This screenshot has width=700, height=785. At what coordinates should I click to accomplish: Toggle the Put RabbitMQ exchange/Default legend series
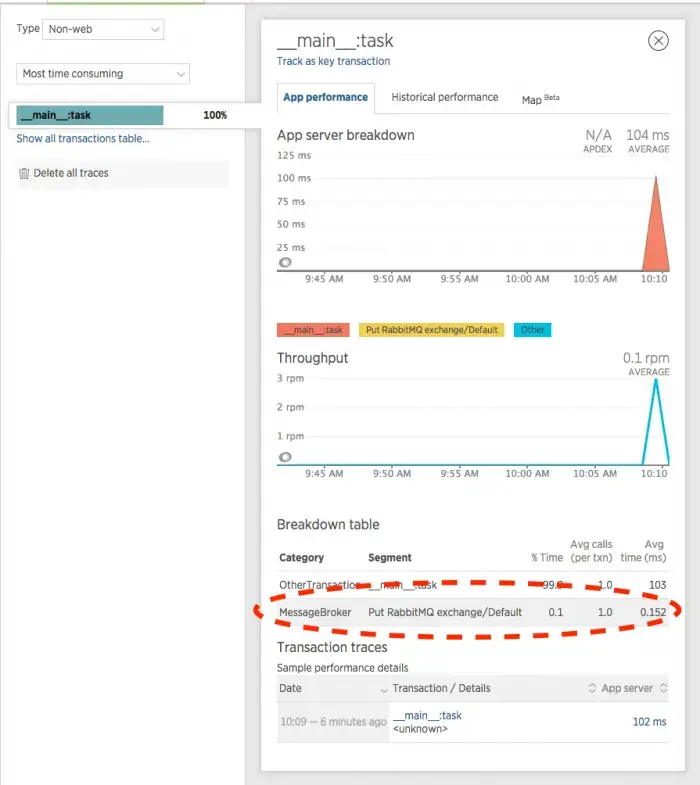click(431, 330)
